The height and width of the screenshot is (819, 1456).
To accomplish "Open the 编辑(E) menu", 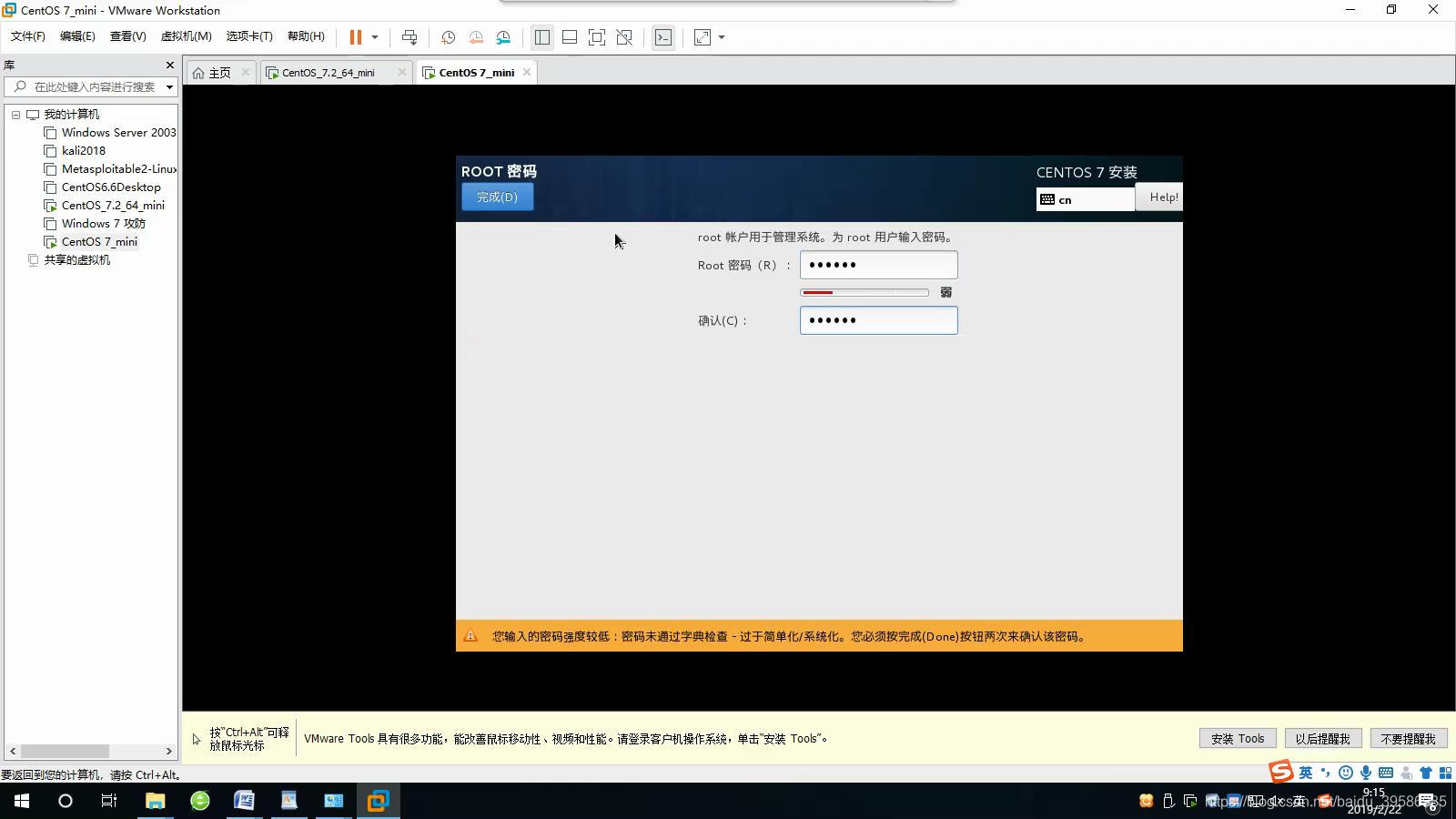I will (77, 36).
